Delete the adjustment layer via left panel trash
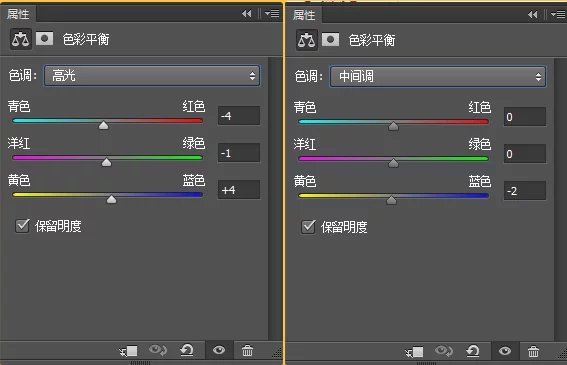The image size is (567, 365). point(247,350)
